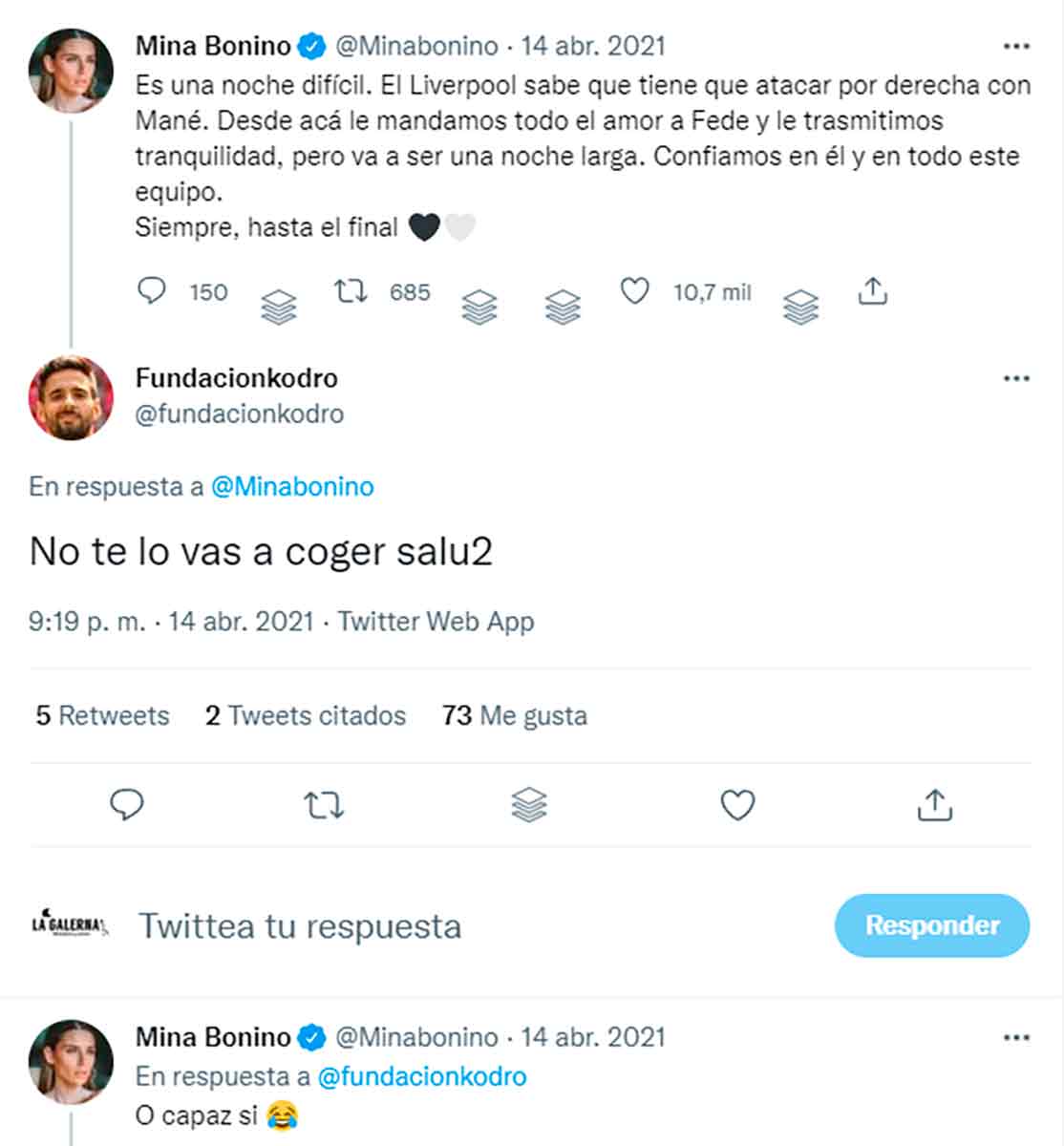Like the top tweet with 10,7 mil likes
Viewport: 1064px width, 1146px height.
pyautogui.click(x=635, y=290)
